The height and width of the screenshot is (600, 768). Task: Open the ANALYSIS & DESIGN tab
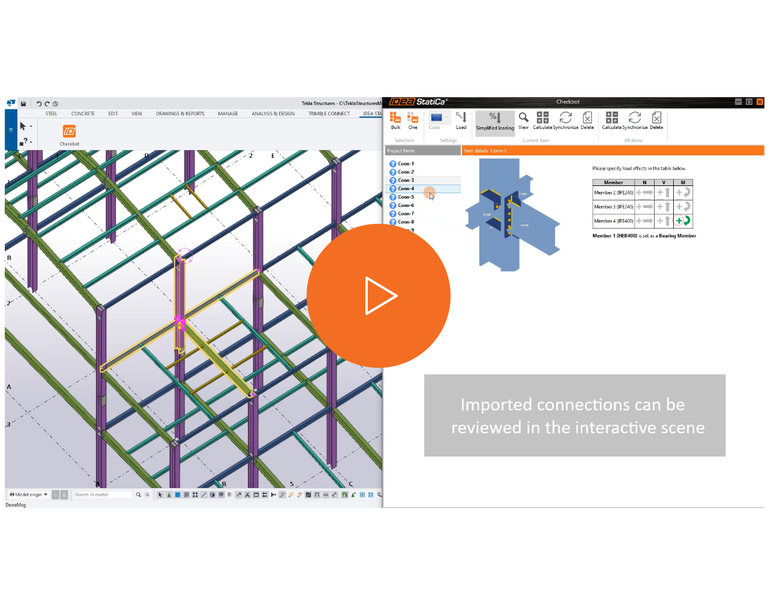pos(273,114)
